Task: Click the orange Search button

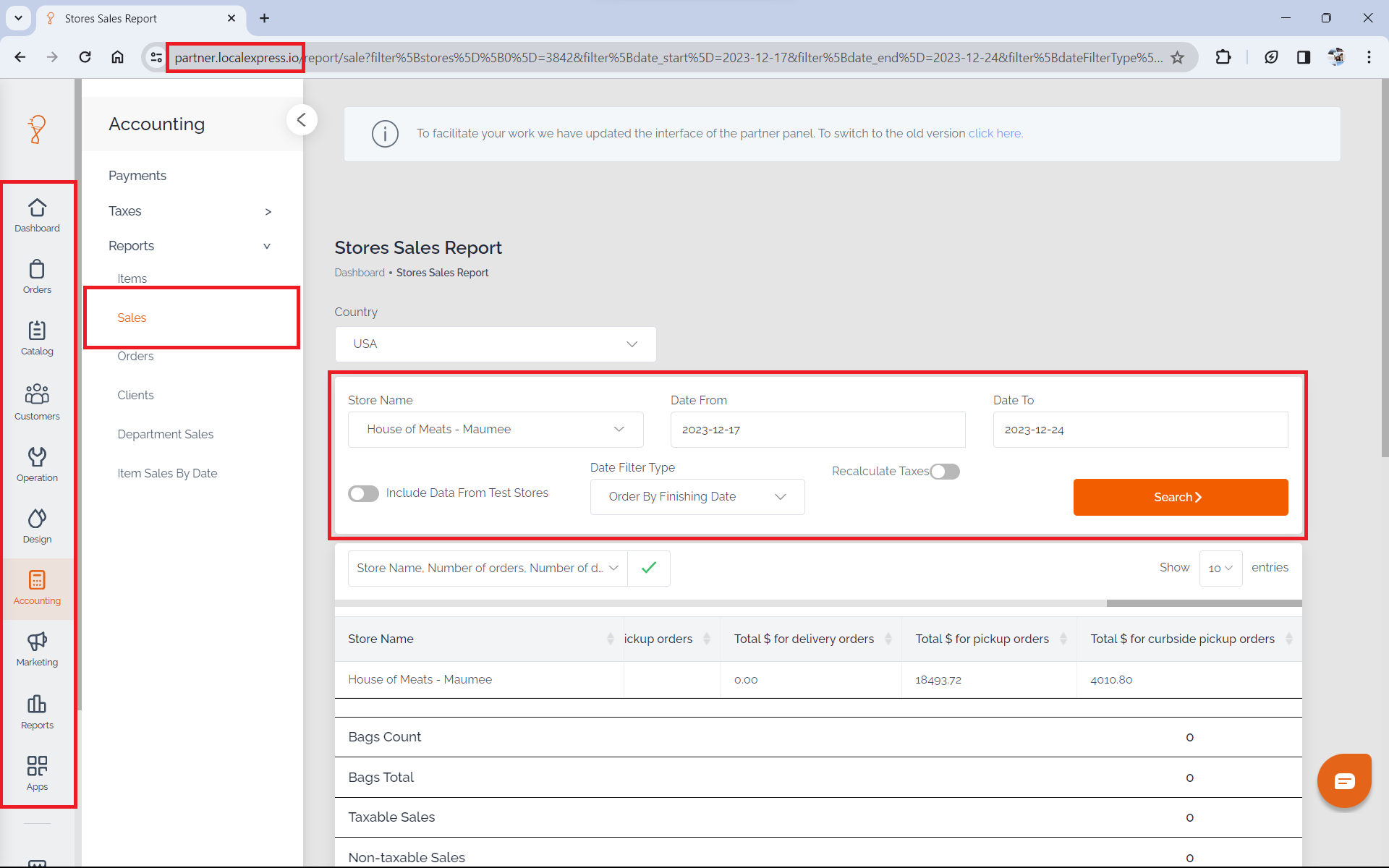Action: tap(1180, 497)
